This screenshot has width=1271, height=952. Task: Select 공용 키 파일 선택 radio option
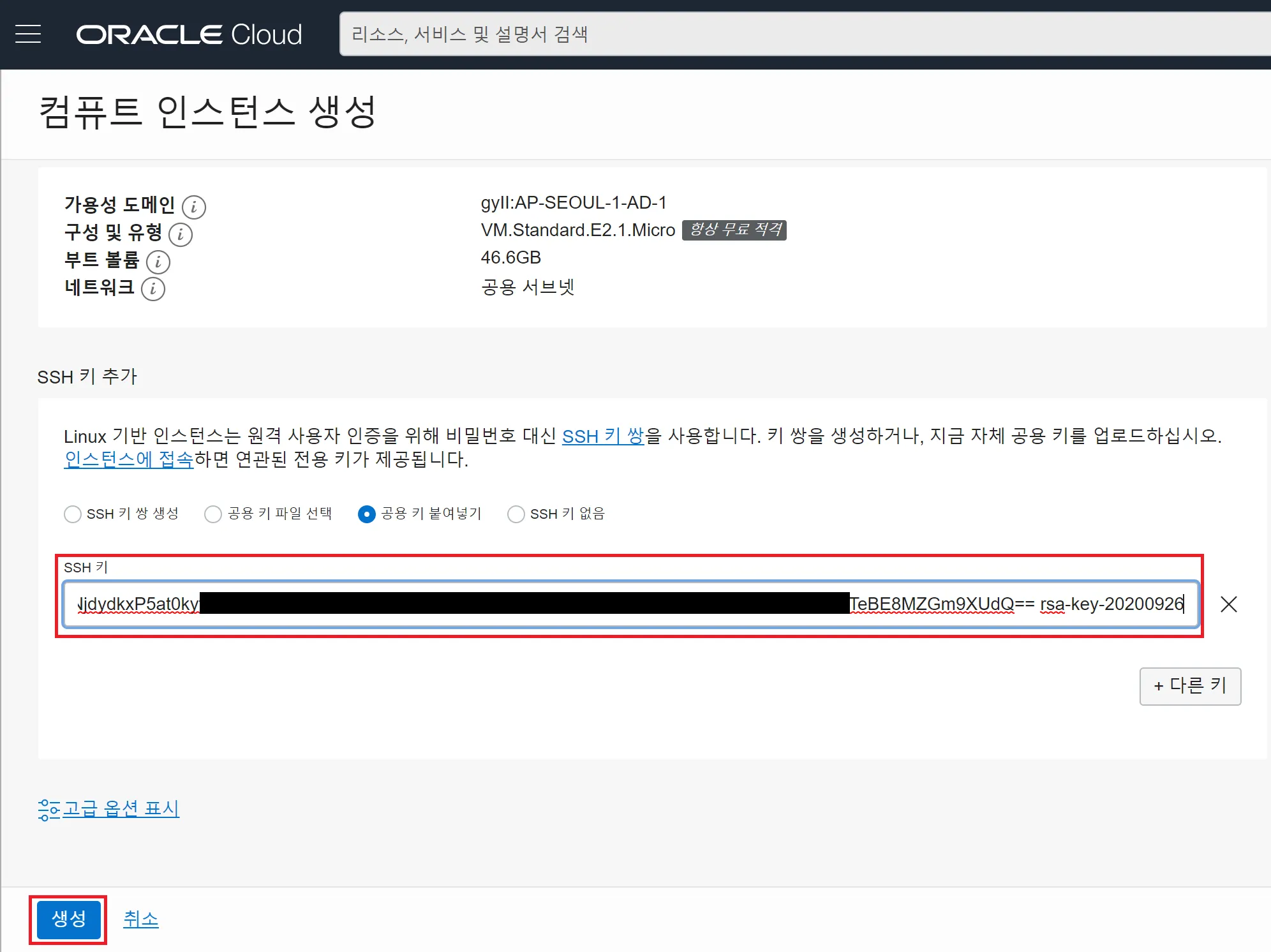pyautogui.click(x=213, y=514)
